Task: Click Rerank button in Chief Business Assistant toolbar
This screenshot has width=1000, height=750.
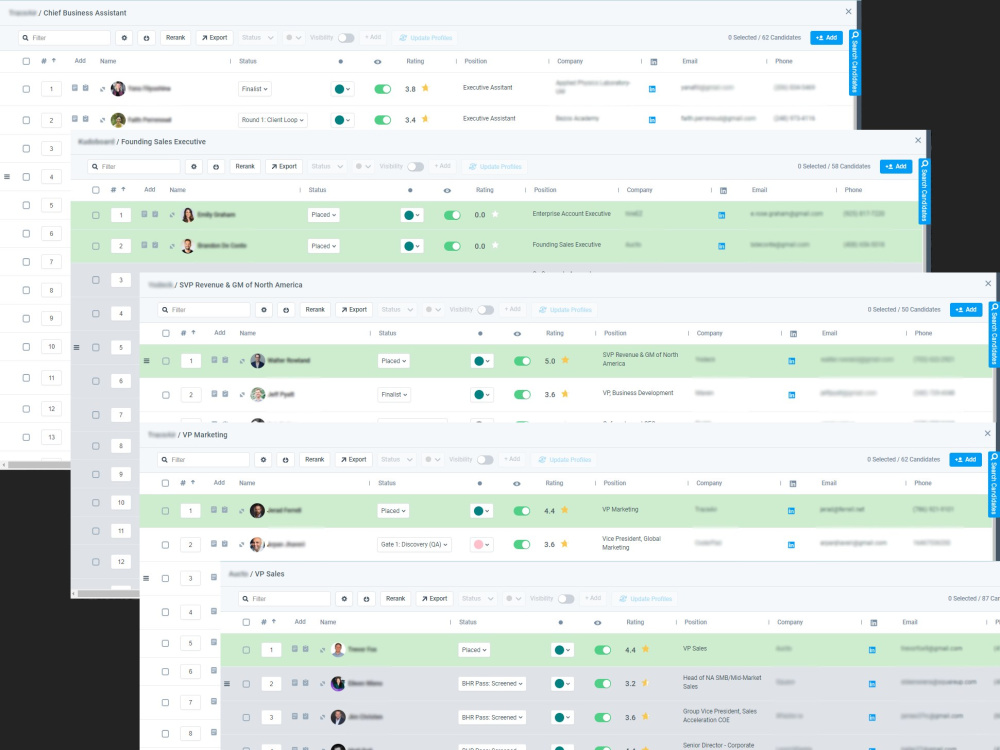Action: coord(175,38)
